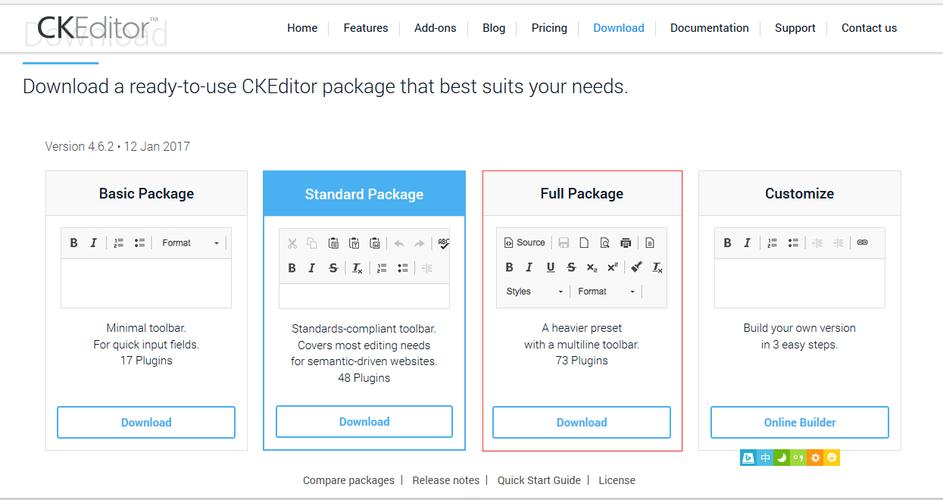Expand the Styles dropdown in Full Package

[x=535, y=292]
